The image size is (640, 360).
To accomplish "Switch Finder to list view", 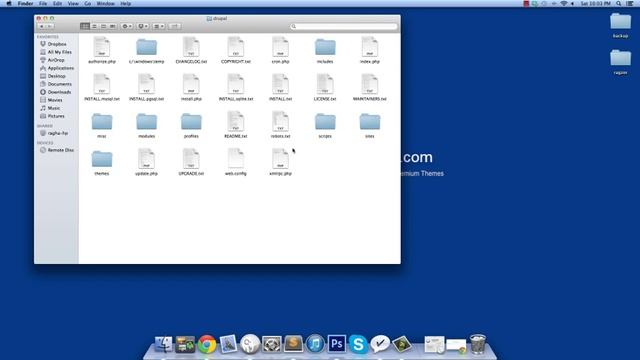I will (94, 26).
